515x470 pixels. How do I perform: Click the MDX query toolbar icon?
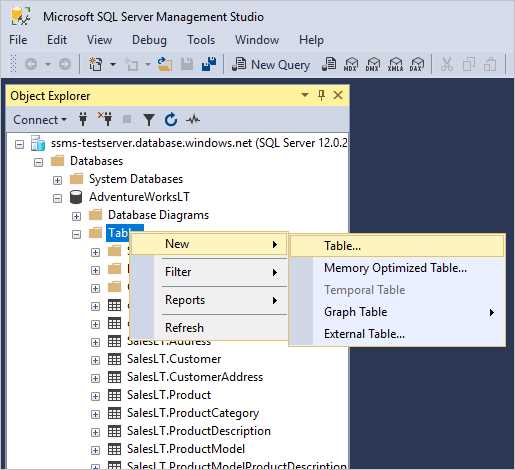pos(351,64)
